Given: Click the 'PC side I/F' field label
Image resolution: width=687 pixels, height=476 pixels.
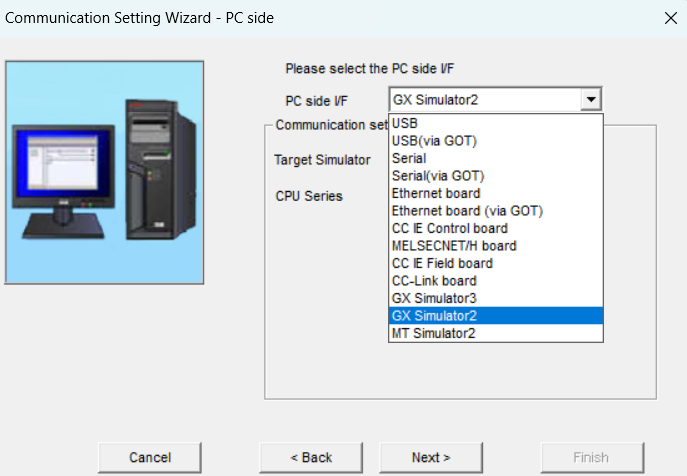Looking at the screenshot, I should 316,101.
